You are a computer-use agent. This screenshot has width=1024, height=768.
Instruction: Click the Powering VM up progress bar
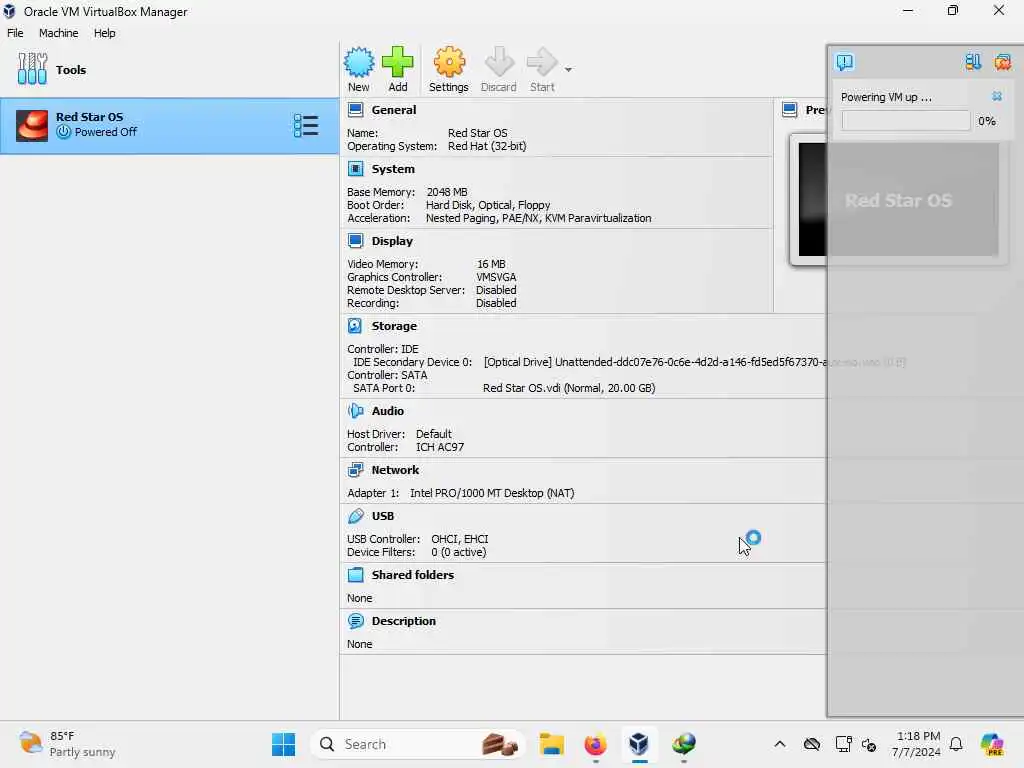[906, 121]
